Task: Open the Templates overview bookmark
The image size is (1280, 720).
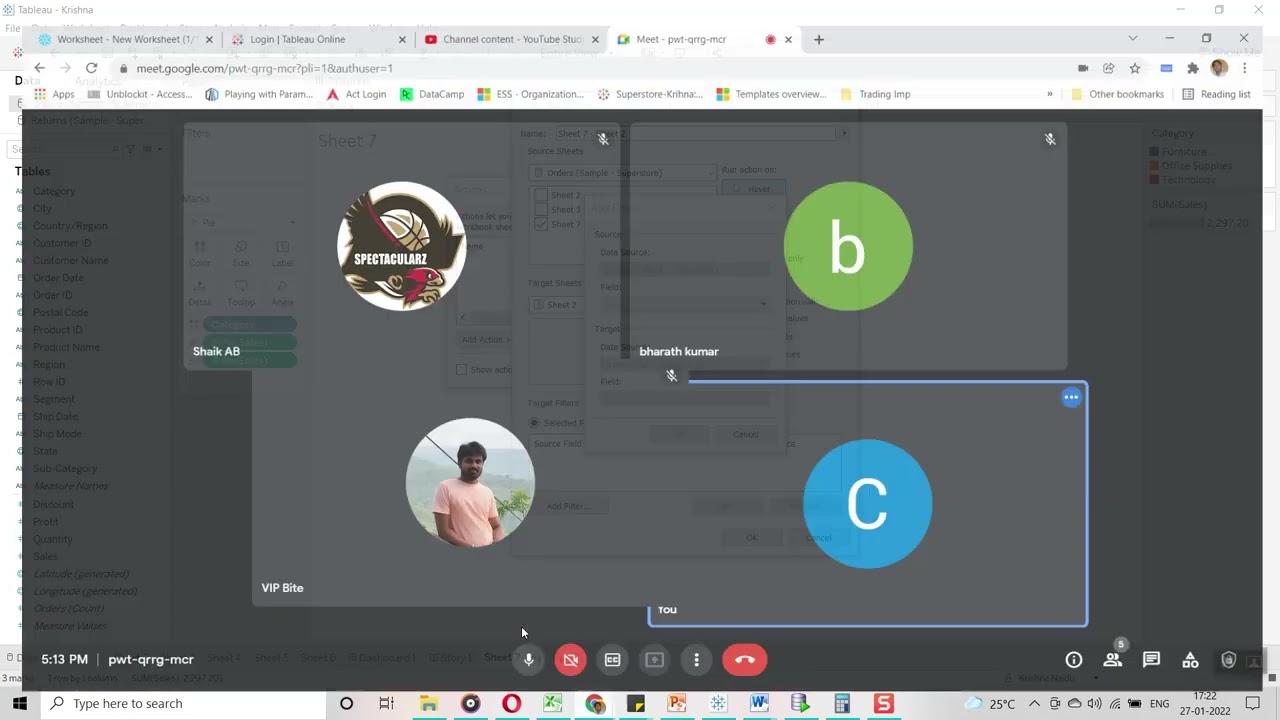Action: coord(771,94)
